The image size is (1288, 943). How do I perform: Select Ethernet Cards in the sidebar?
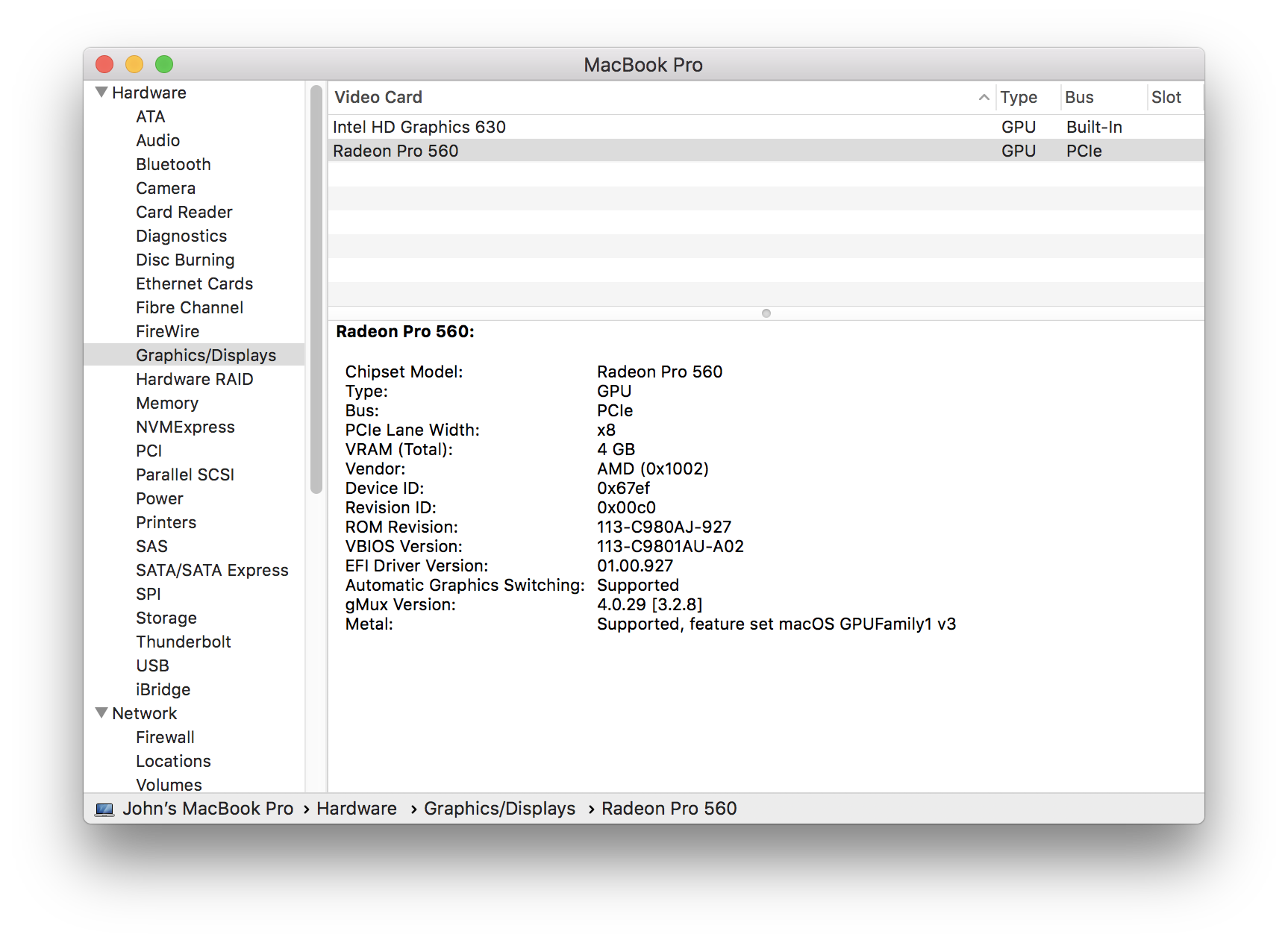click(195, 283)
